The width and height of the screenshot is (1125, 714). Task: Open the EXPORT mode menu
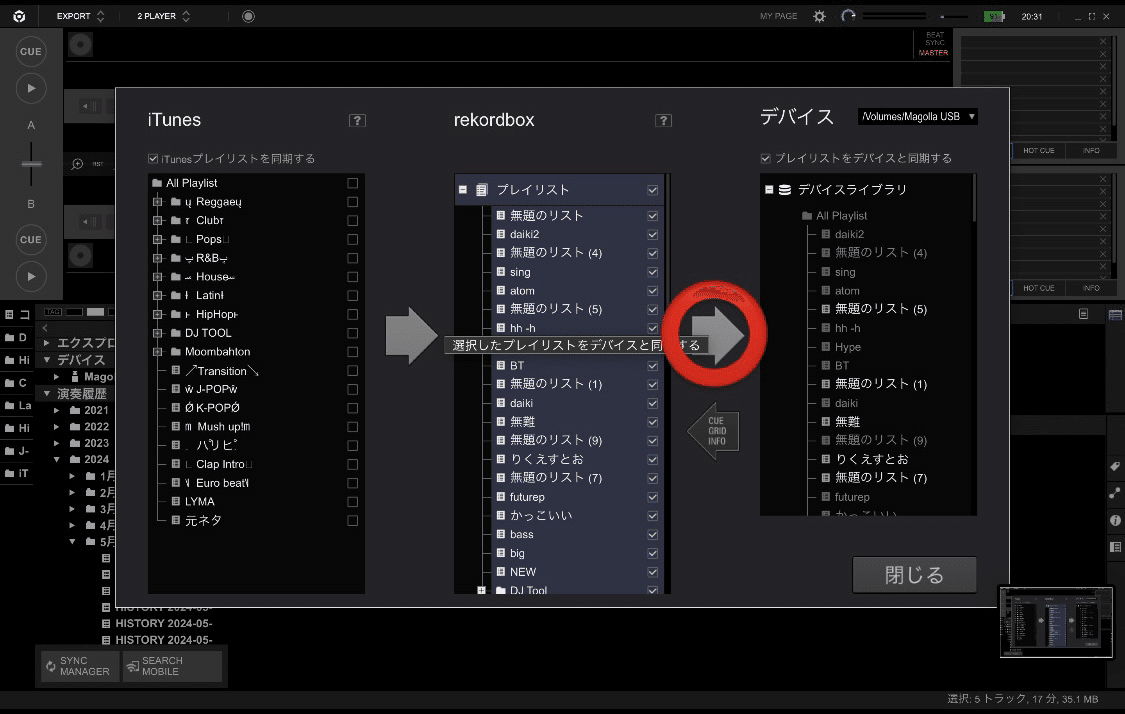pos(80,16)
